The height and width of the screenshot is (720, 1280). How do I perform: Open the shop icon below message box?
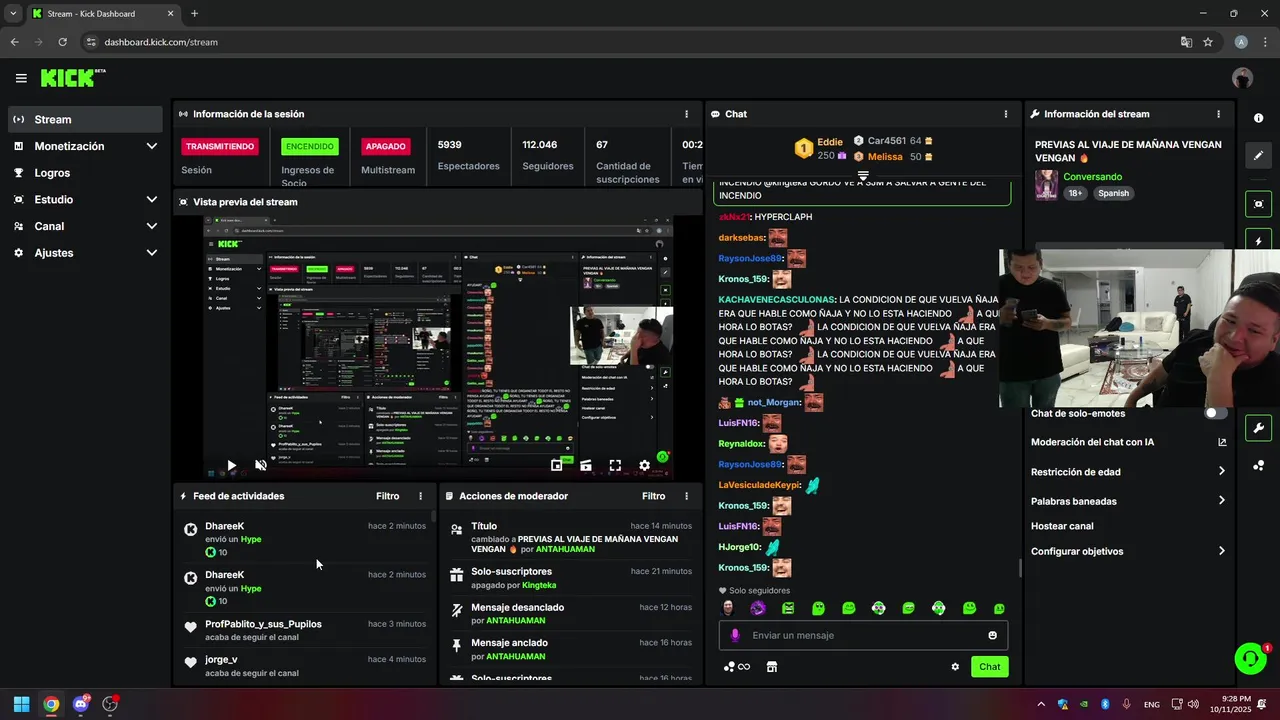coord(772,667)
